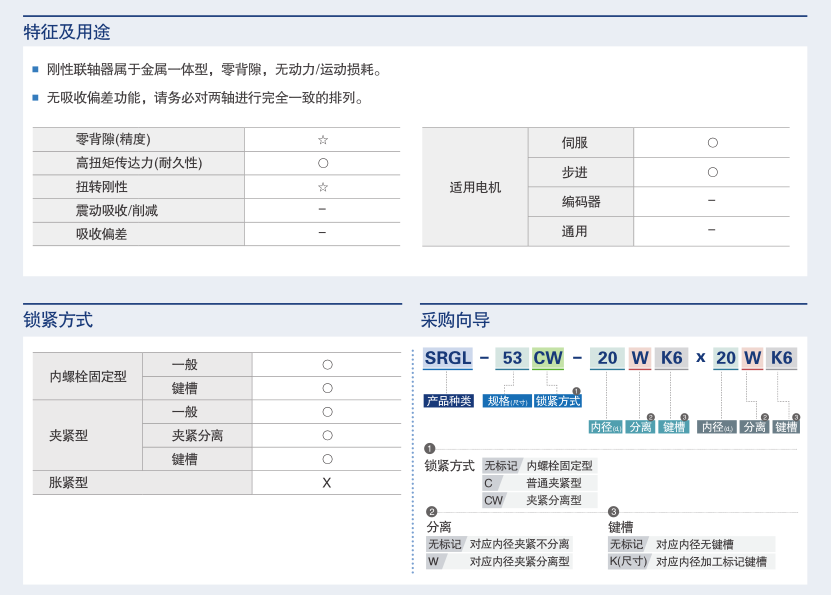Click the green CW locking code box
This screenshot has height=595, width=832.
[x=547, y=358]
